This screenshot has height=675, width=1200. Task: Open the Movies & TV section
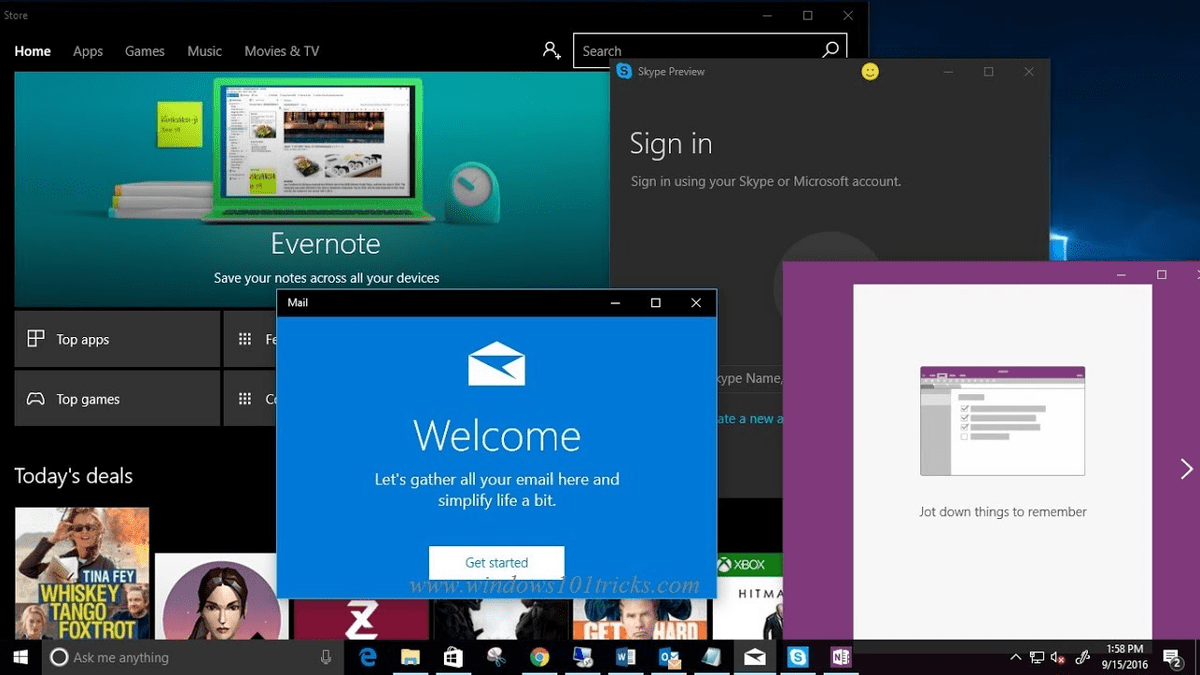click(281, 51)
